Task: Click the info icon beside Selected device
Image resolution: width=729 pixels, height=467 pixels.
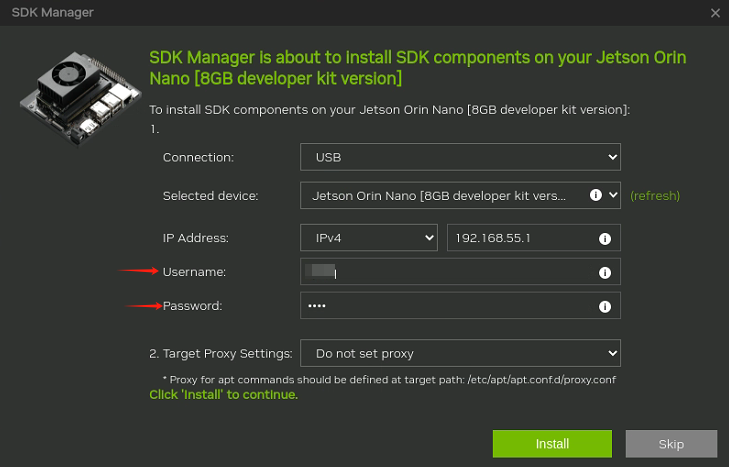Action: (x=595, y=195)
